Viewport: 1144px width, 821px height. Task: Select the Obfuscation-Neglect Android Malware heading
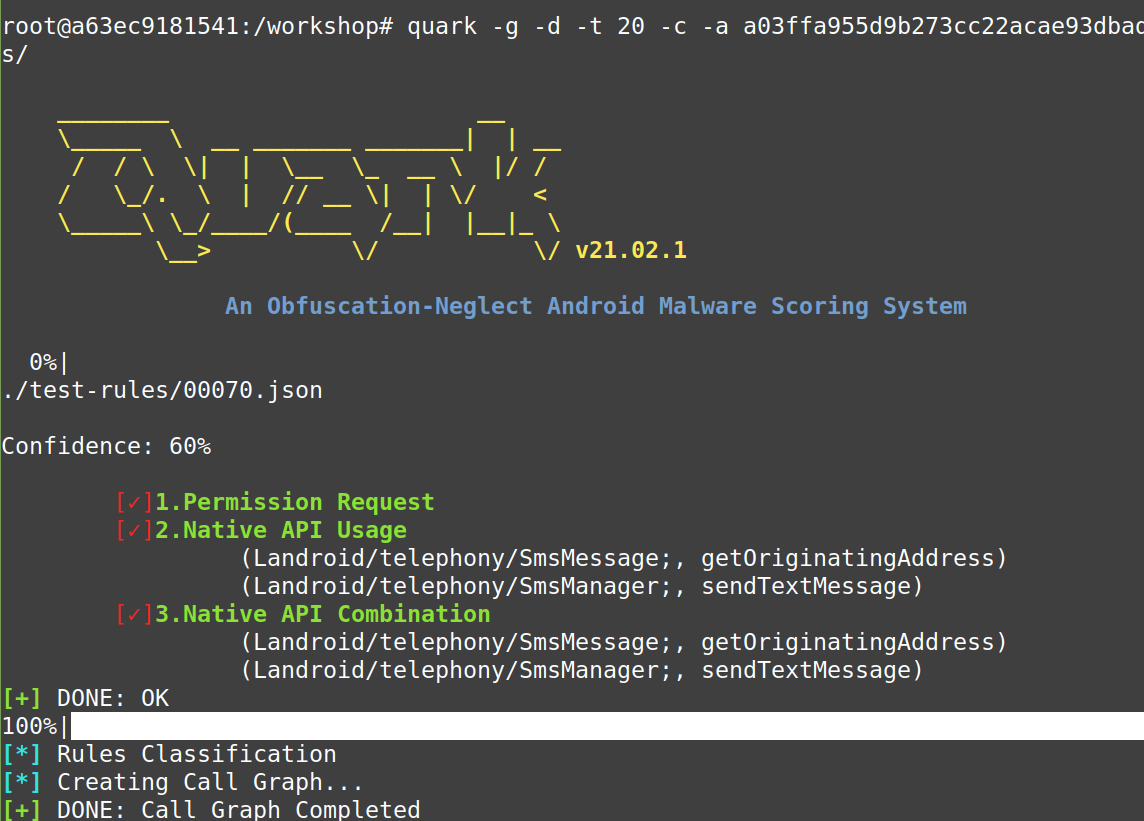click(x=595, y=305)
